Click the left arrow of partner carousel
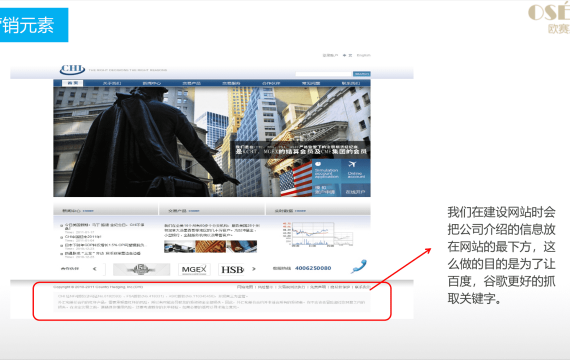 95,269
